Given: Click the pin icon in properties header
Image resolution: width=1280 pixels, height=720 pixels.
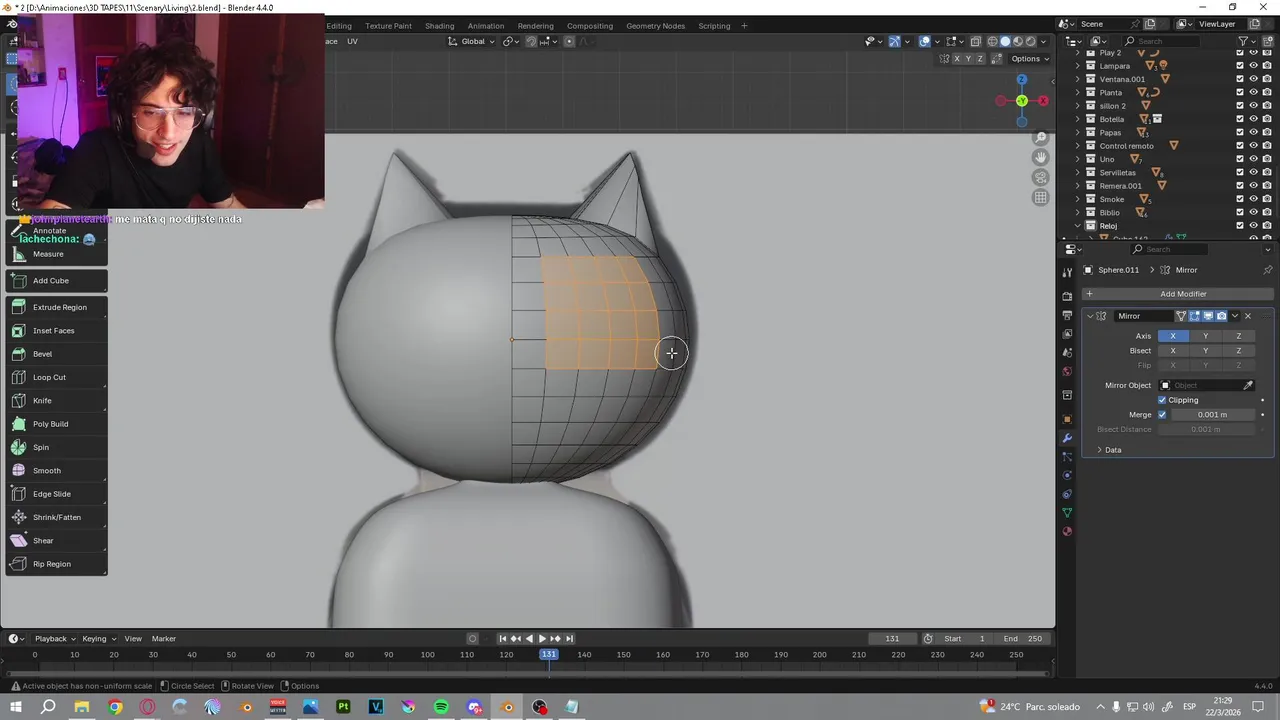Looking at the screenshot, I should tap(1268, 270).
